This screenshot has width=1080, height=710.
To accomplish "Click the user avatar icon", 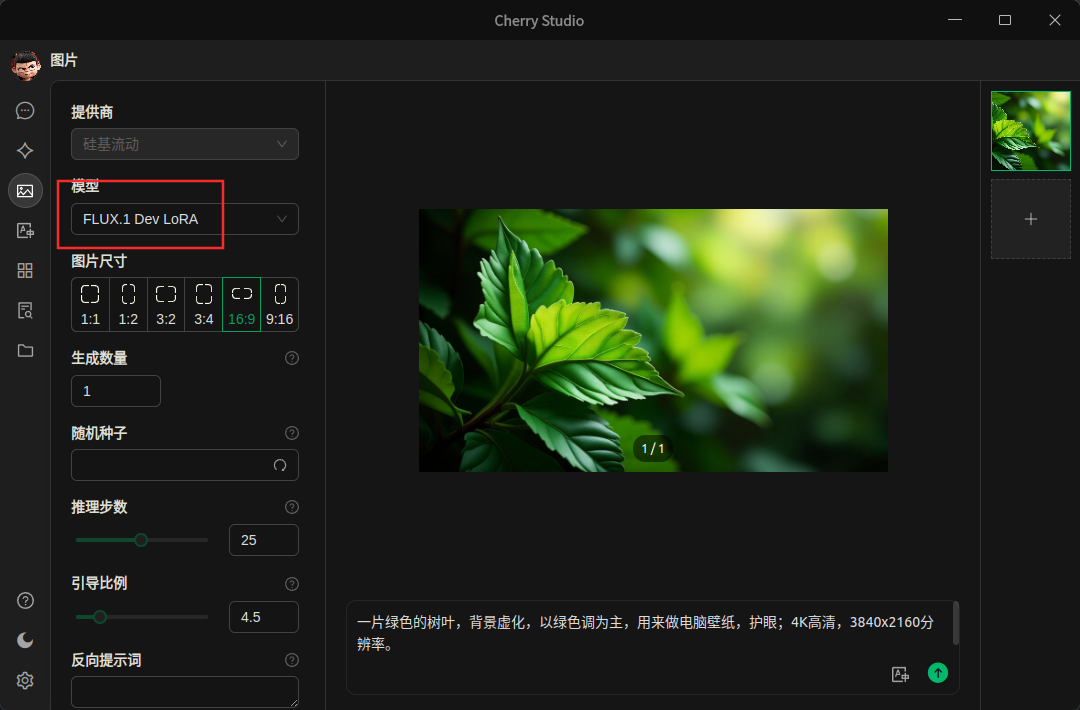I will click(25, 65).
